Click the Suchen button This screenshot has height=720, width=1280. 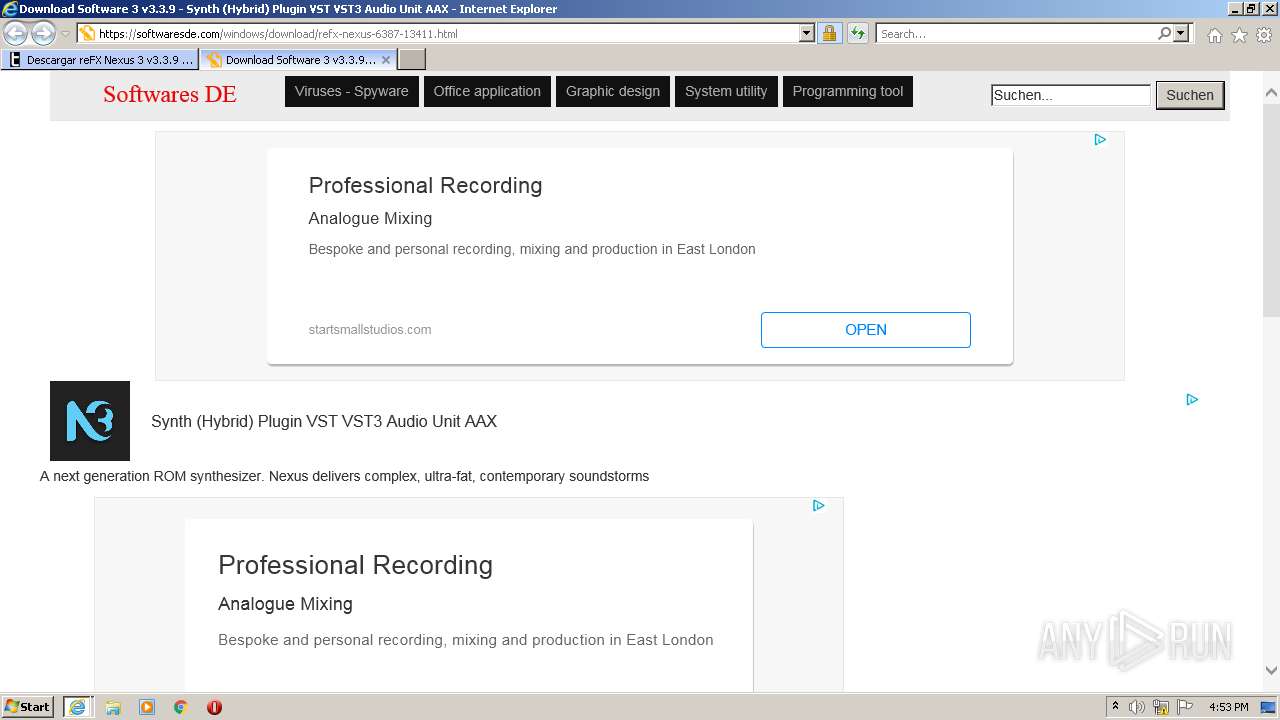(x=1190, y=95)
